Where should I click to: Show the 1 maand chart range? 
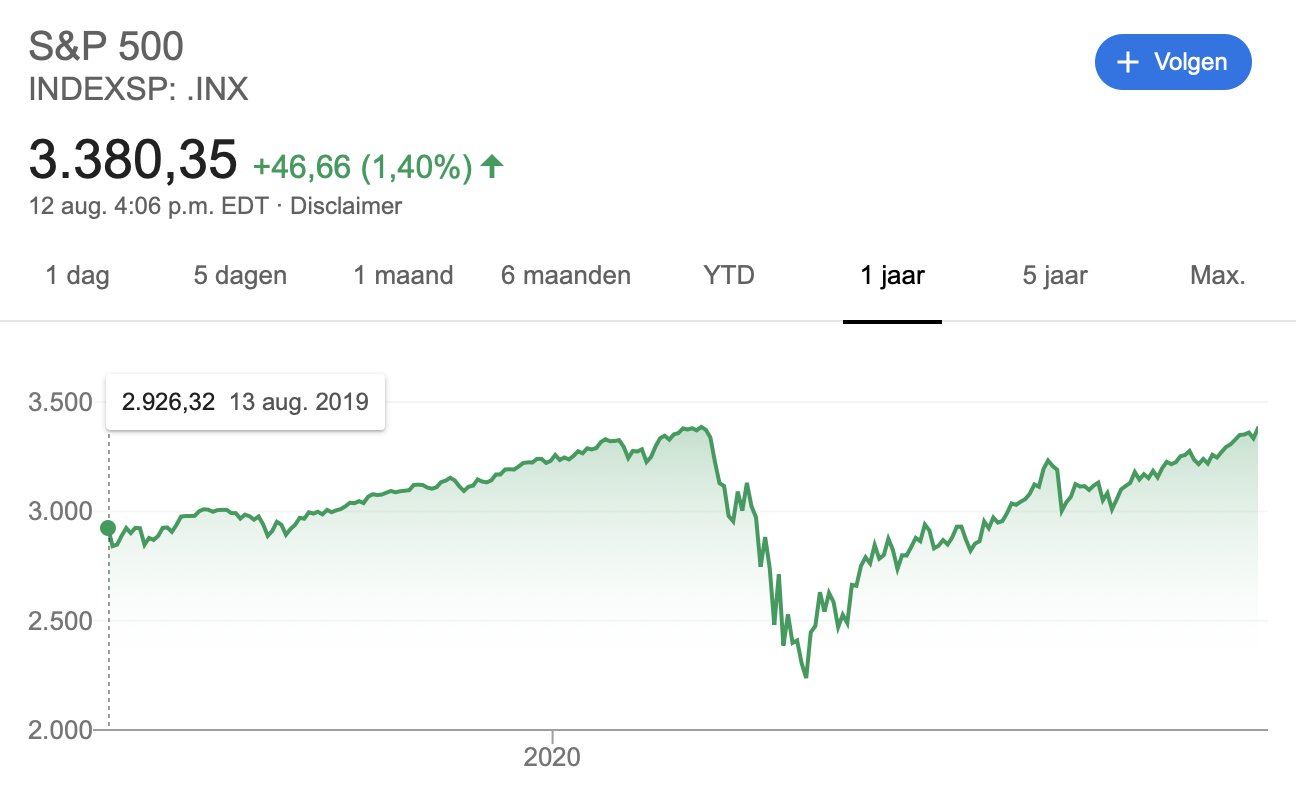pyautogui.click(x=403, y=275)
